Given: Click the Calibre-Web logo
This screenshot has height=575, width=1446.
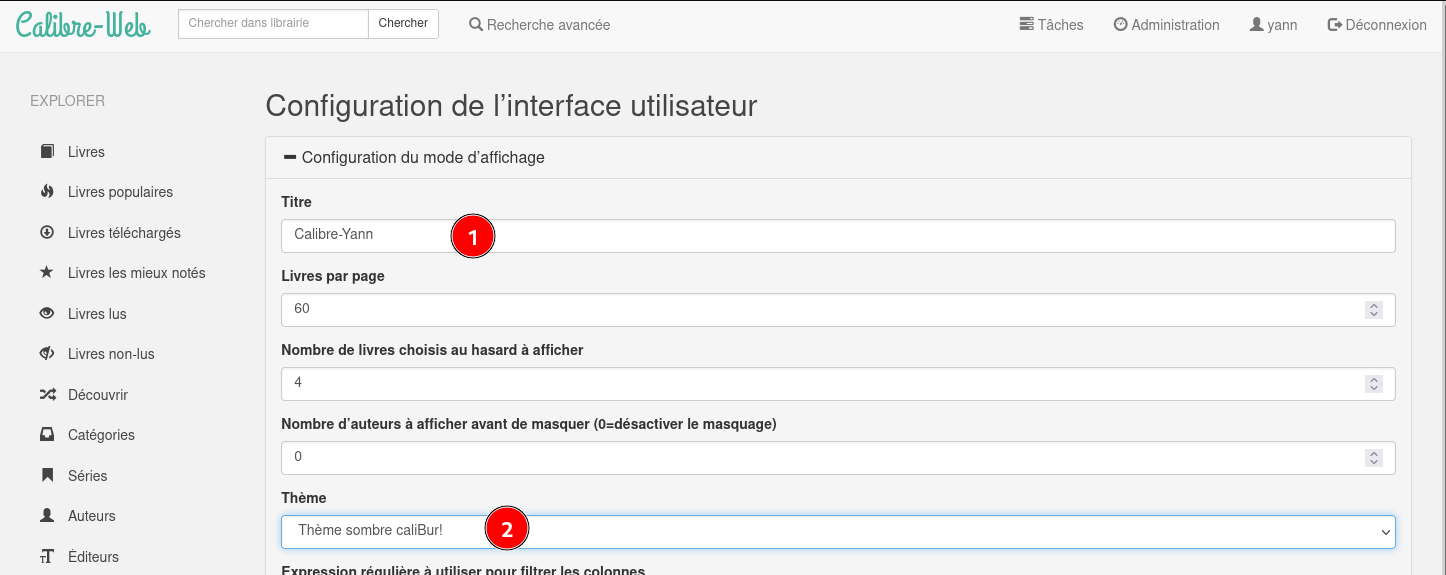Looking at the screenshot, I should (x=83, y=25).
